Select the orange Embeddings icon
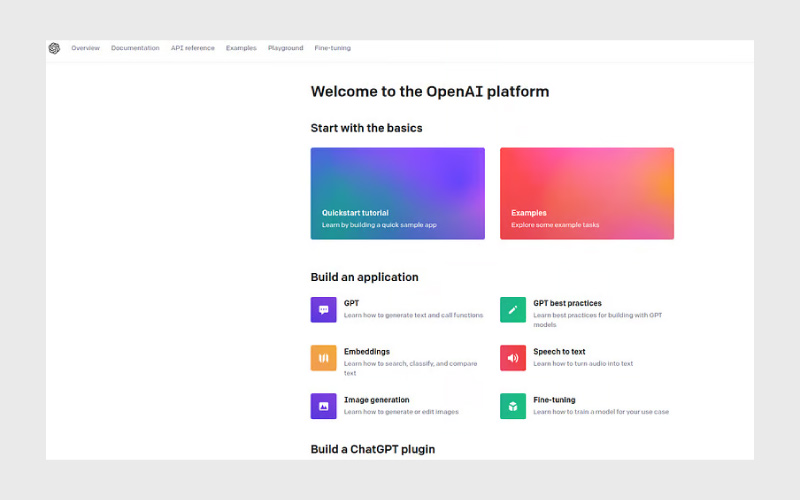Viewport: 800px width, 500px height. [x=323, y=358]
